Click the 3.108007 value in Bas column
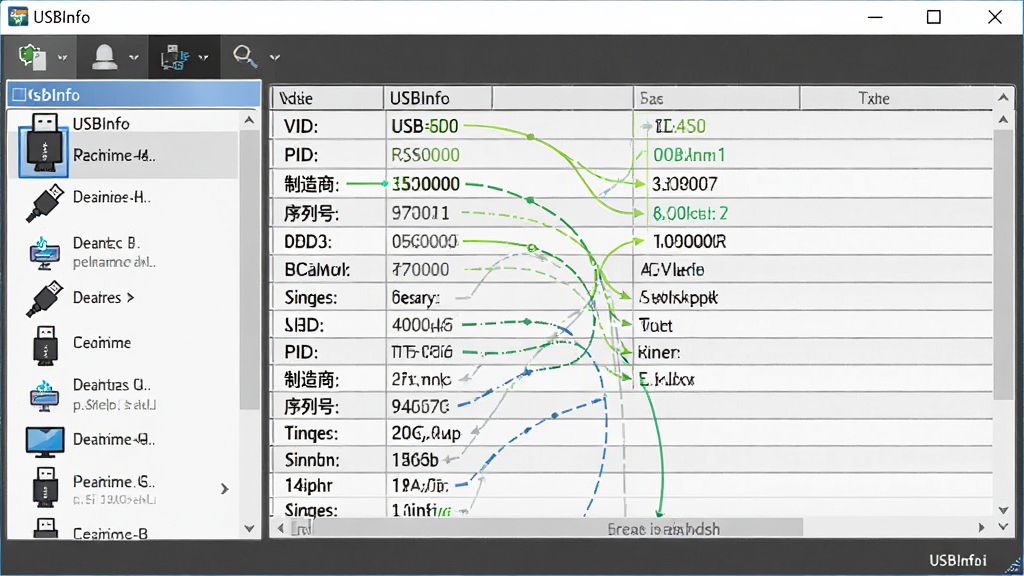Viewport: 1024px width, 576px height. tap(684, 184)
